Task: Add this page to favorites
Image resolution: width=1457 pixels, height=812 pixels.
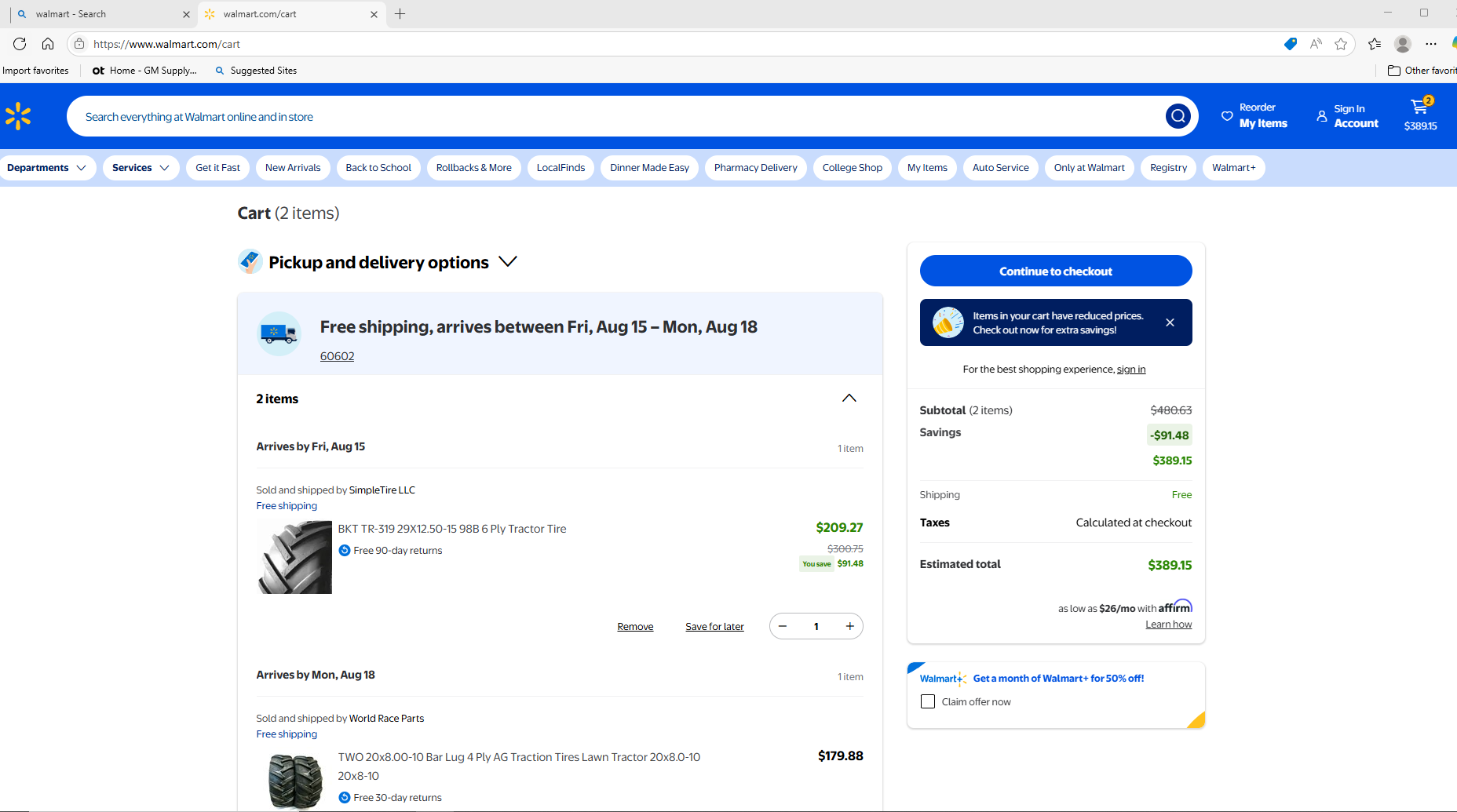Action: 1341,44
